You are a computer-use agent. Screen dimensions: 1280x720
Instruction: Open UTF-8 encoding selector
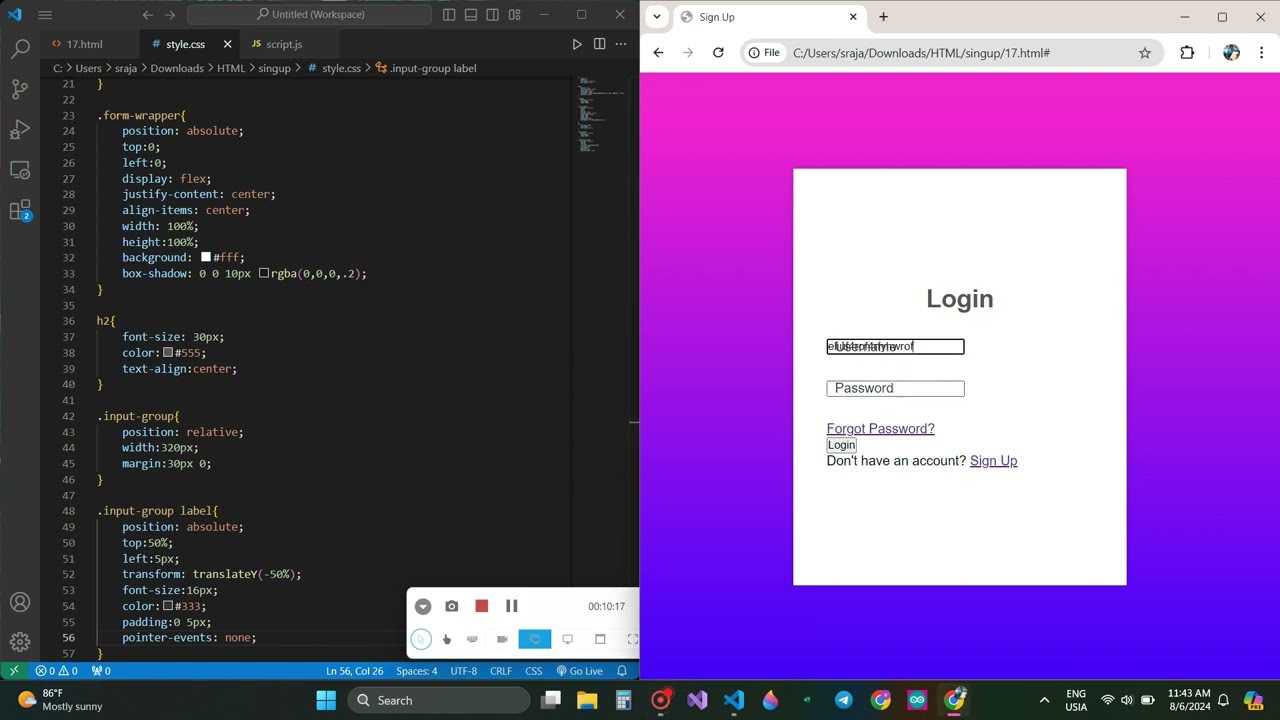click(464, 671)
